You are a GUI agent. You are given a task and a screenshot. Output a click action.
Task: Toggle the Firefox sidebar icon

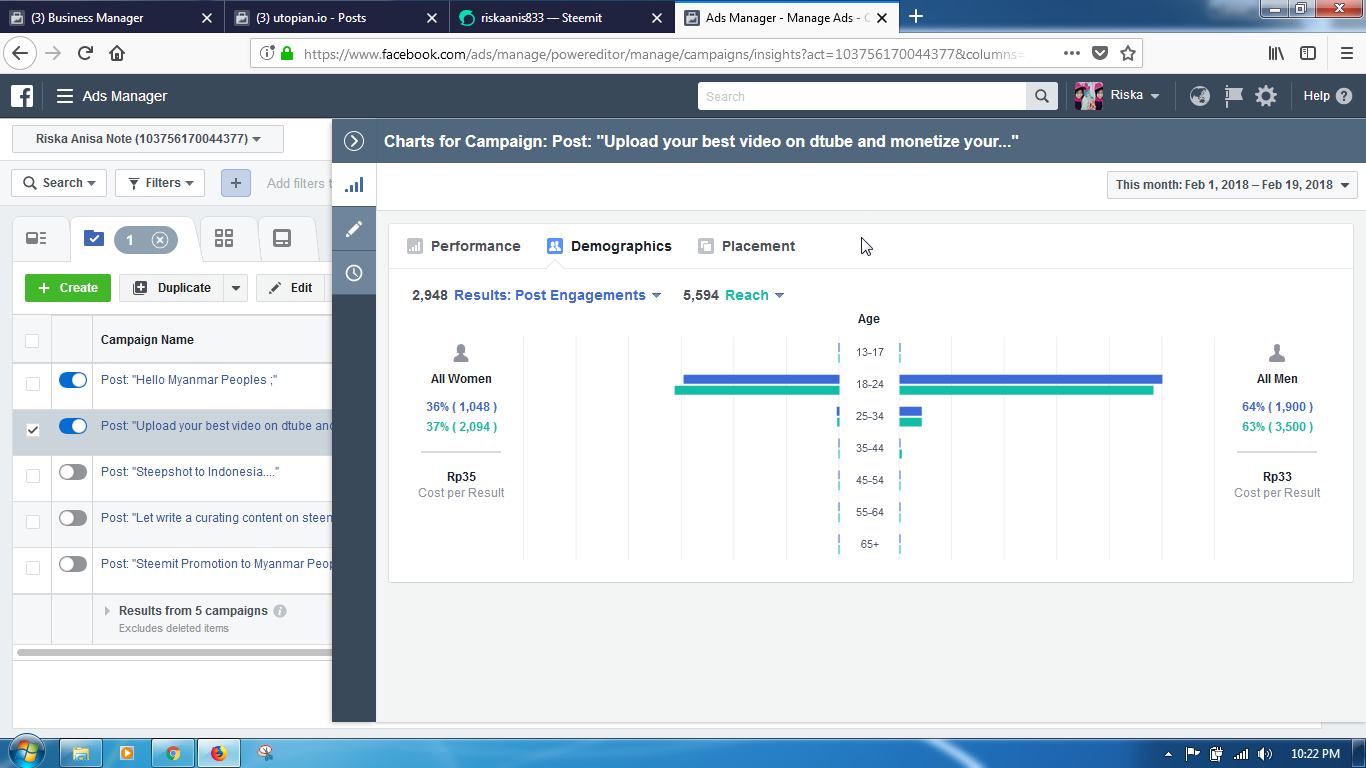[1307, 53]
